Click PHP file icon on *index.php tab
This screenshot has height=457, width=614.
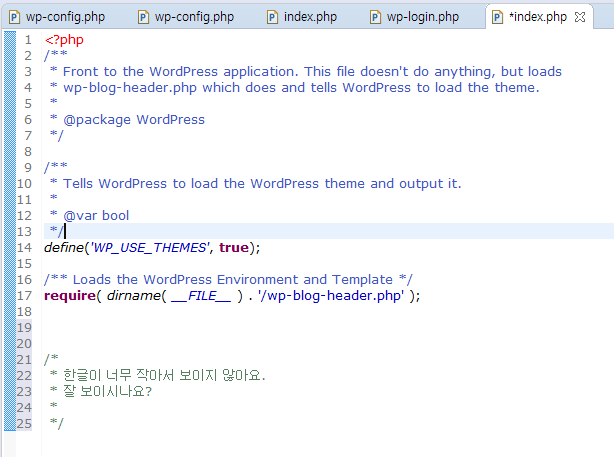tap(497, 17)
